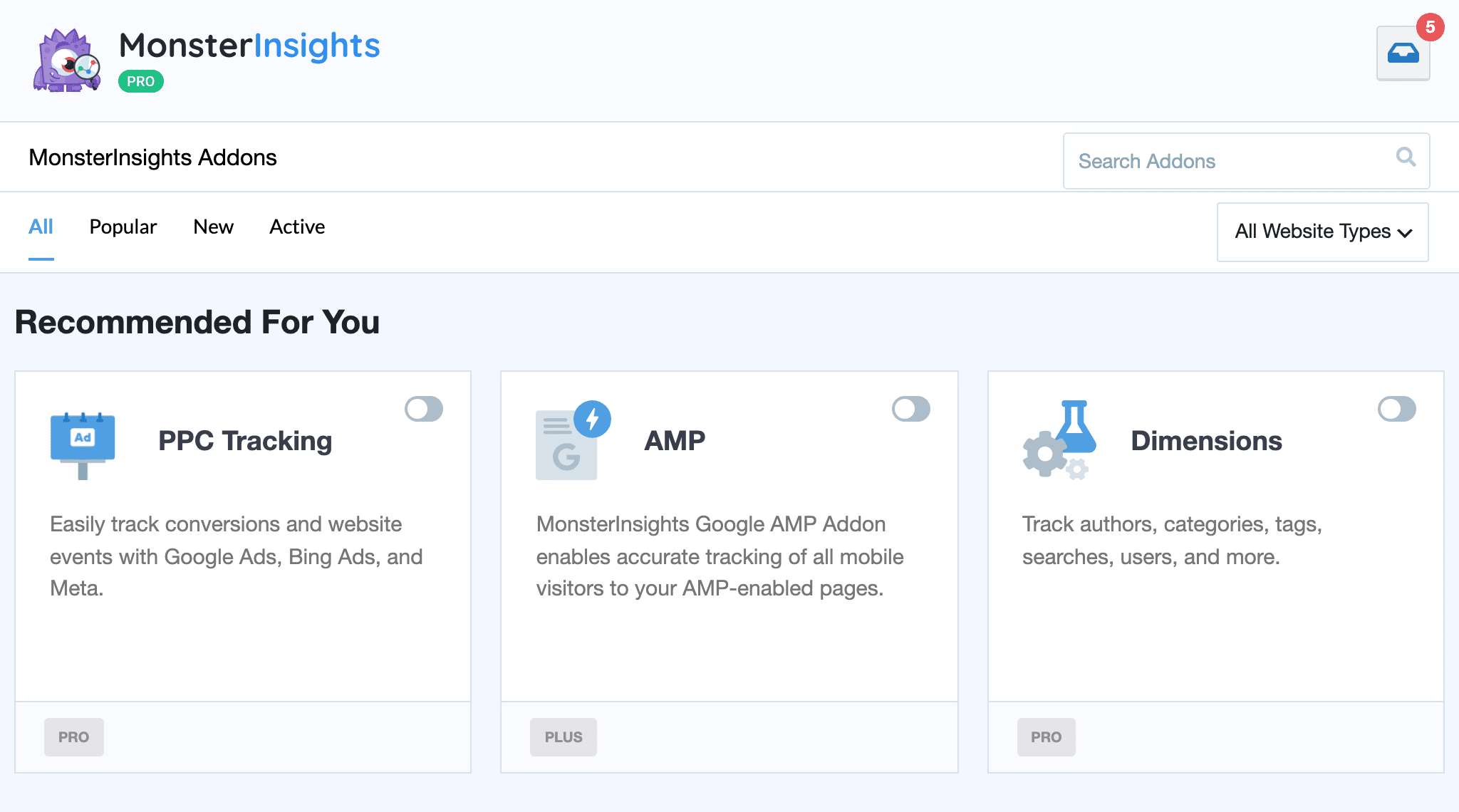Click the red notification count badge

coord(1430,27)
